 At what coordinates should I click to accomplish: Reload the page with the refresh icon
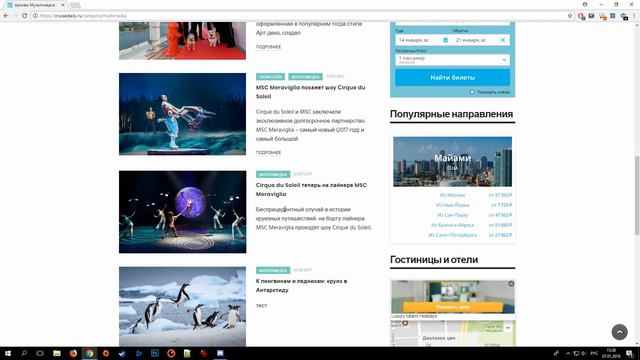24,16
